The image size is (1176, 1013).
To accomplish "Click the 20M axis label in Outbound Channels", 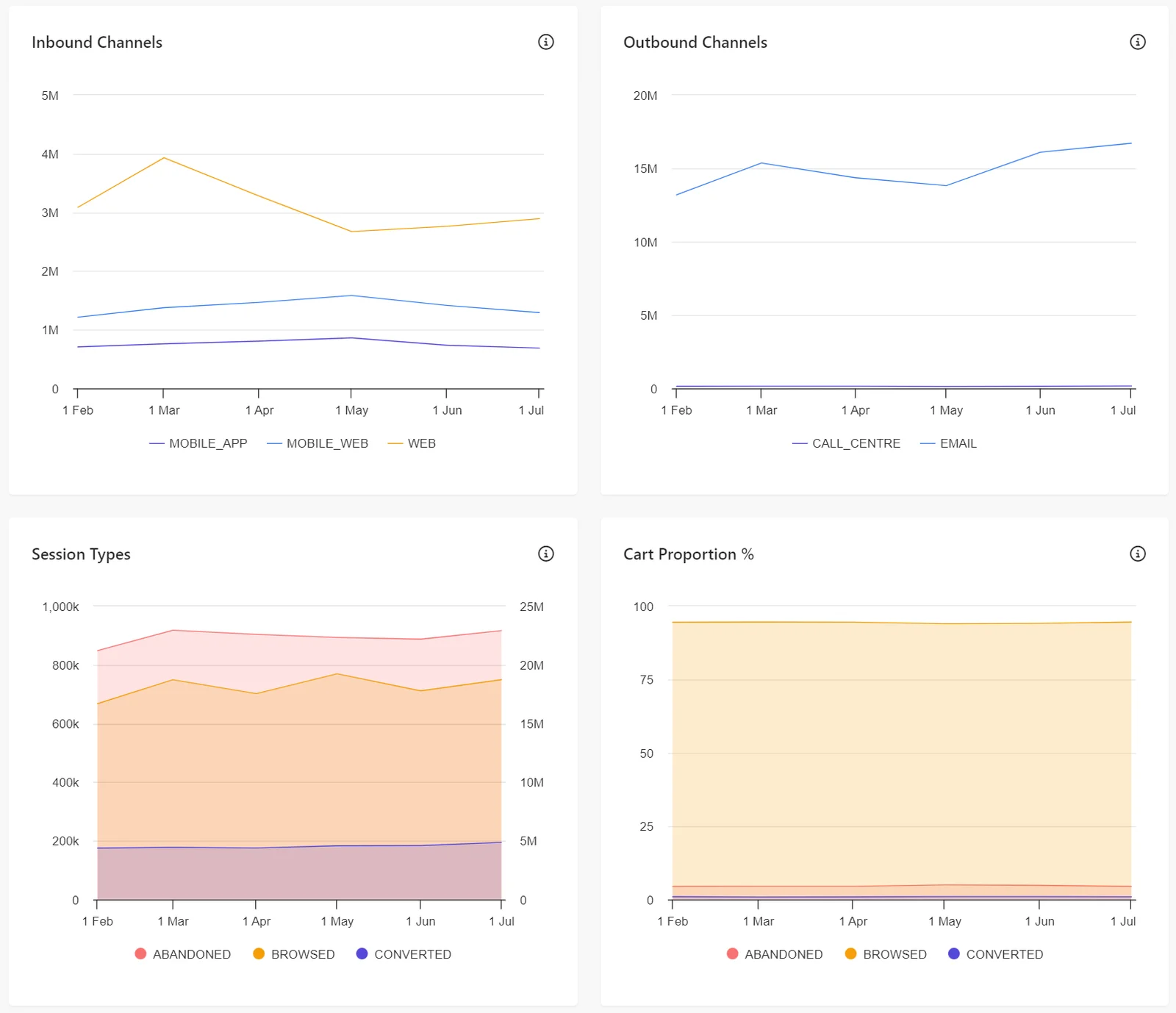I will coord(645,96).
